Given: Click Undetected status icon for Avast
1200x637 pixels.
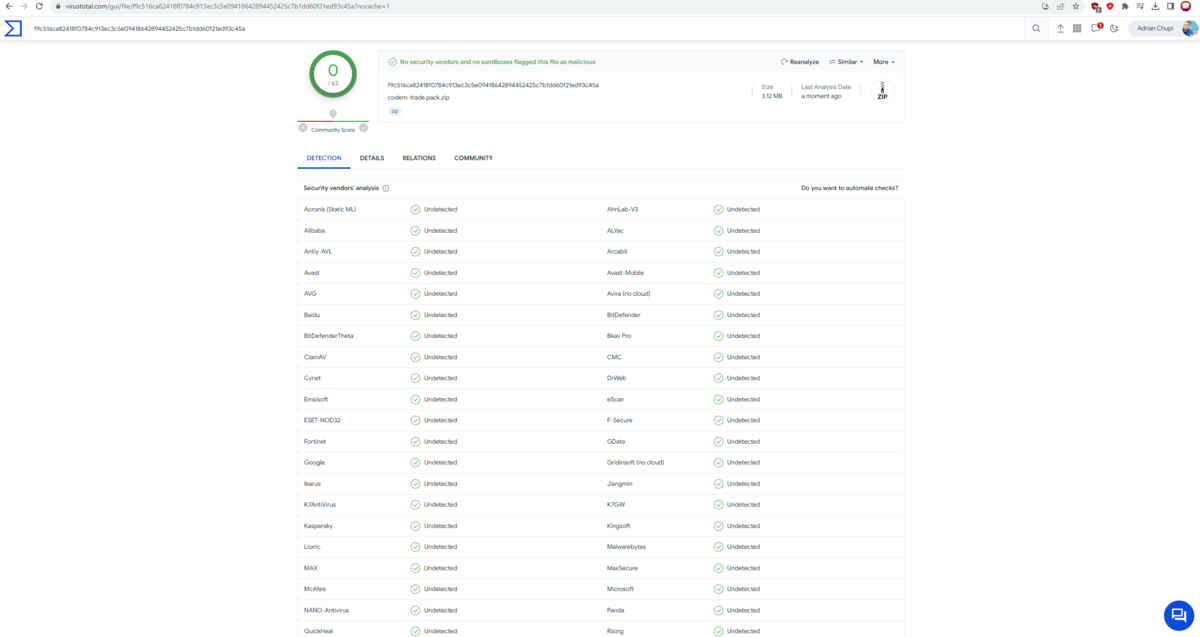Looking at the screenshot, I should coord(415,273).
